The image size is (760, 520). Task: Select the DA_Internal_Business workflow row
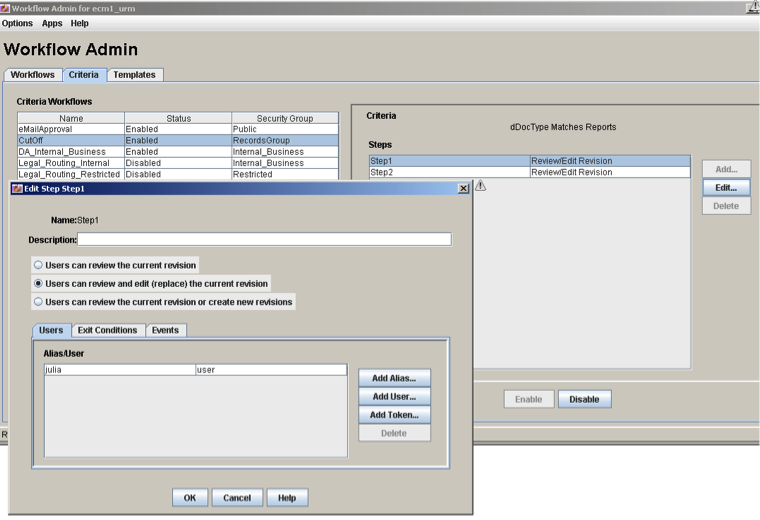point(178,152)
